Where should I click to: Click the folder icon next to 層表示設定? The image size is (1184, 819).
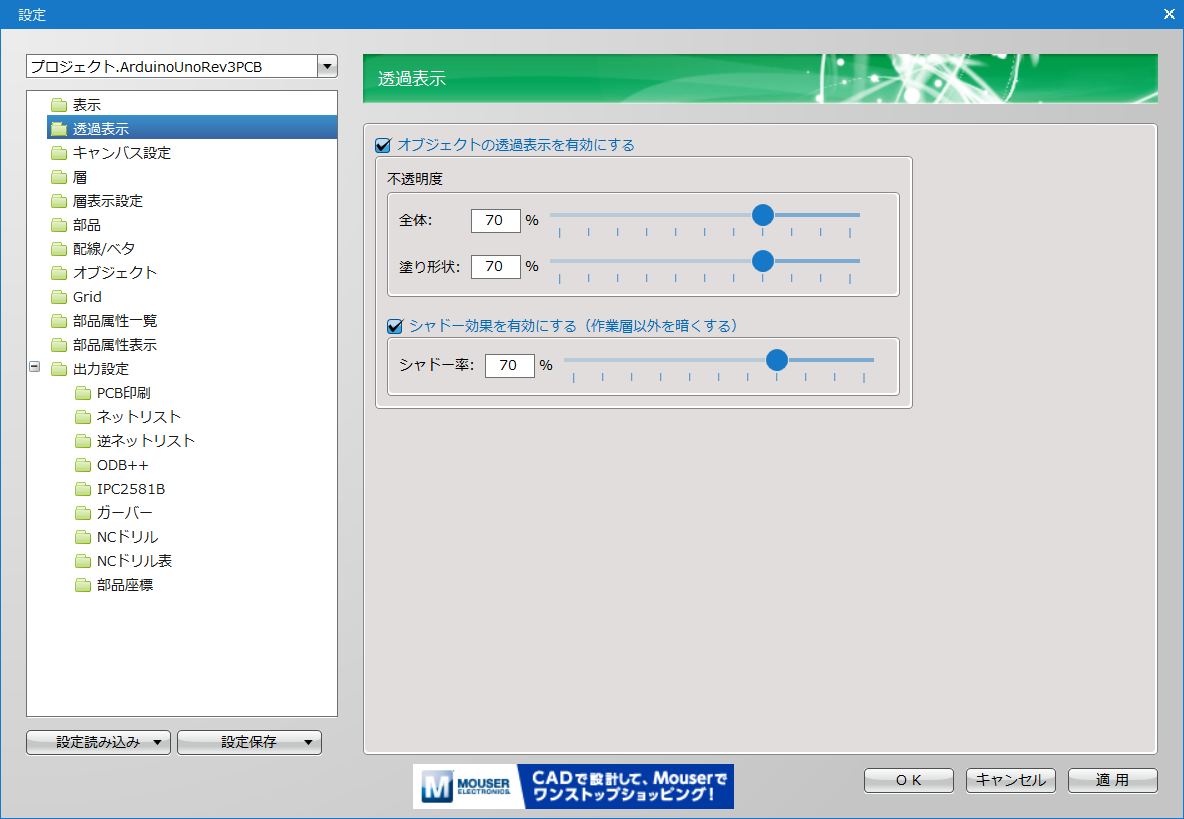(x=58, y=201)
